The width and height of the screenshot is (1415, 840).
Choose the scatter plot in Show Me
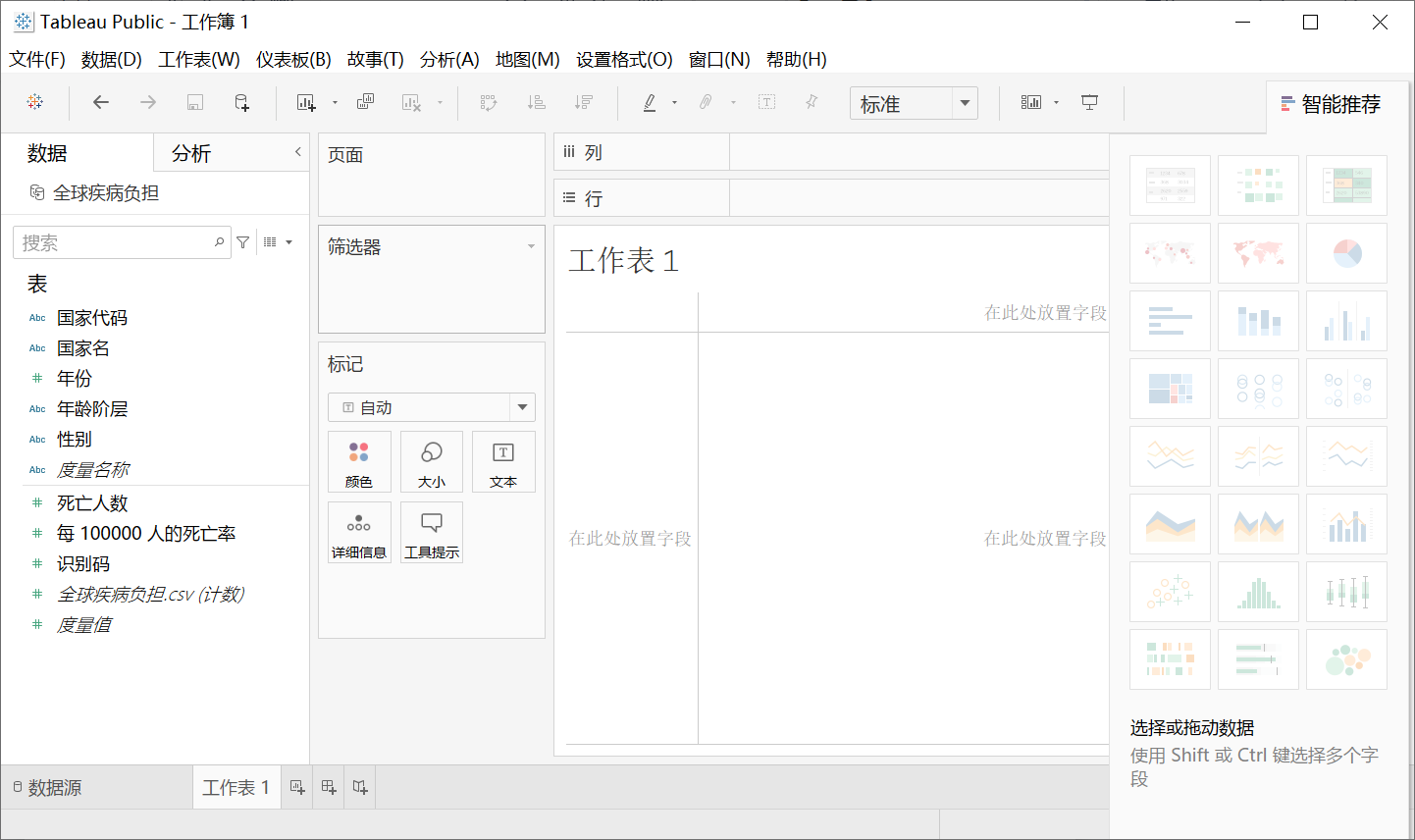(x=1171, y=592)
